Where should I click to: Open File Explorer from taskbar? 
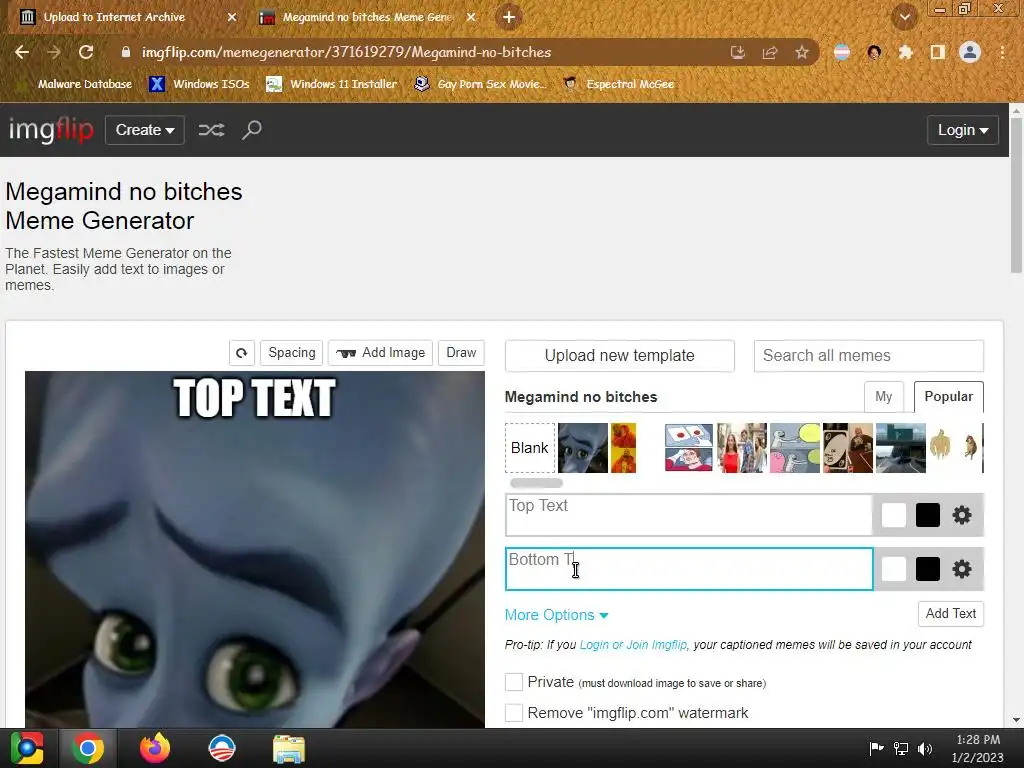point(289,749)
